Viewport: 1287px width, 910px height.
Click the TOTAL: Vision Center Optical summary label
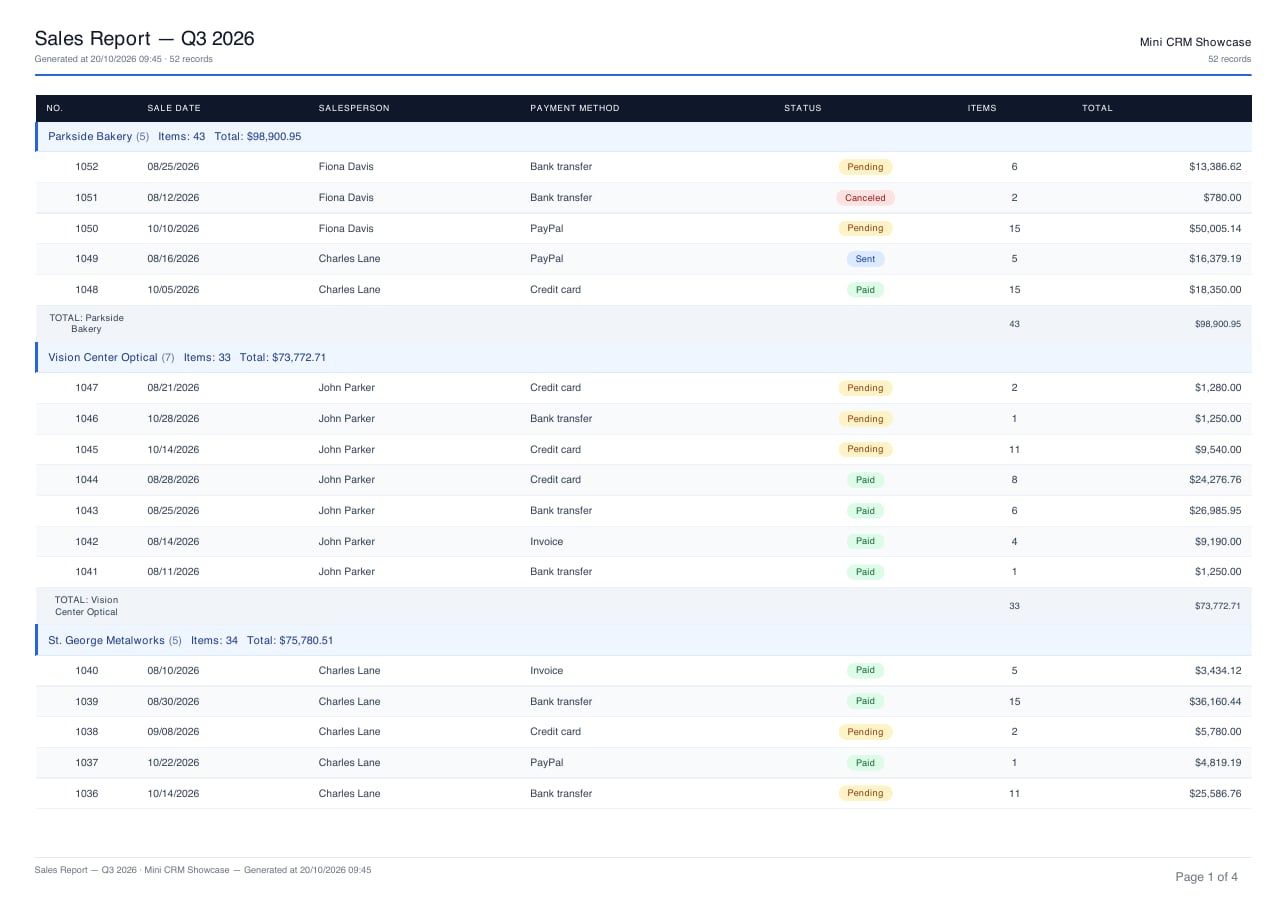coord(86,606)
